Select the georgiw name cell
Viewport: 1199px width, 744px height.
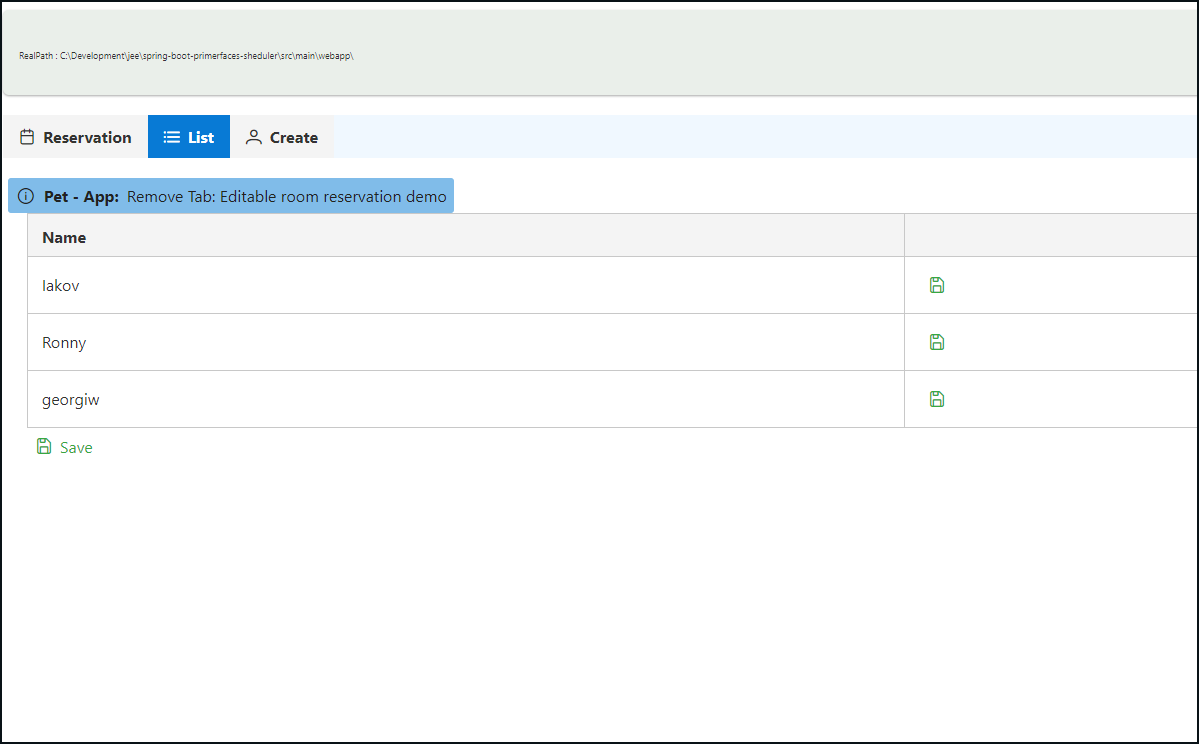(466, 399)
